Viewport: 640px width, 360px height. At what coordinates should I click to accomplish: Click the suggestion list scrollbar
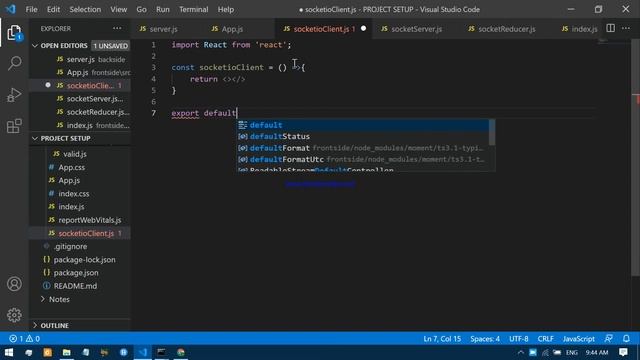[x=492, y=133]
